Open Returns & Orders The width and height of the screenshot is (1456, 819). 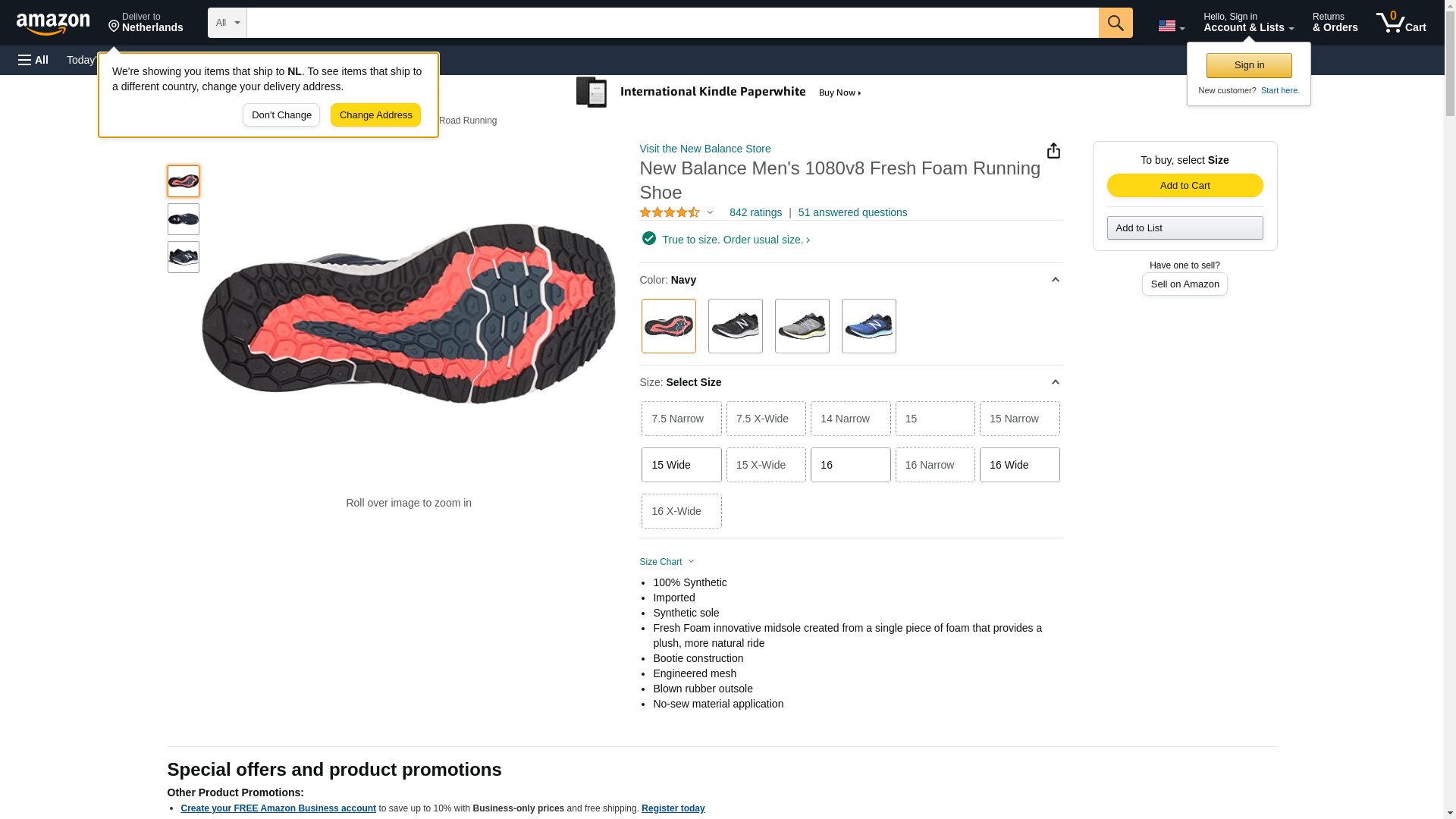click(x=1335, y=23)
